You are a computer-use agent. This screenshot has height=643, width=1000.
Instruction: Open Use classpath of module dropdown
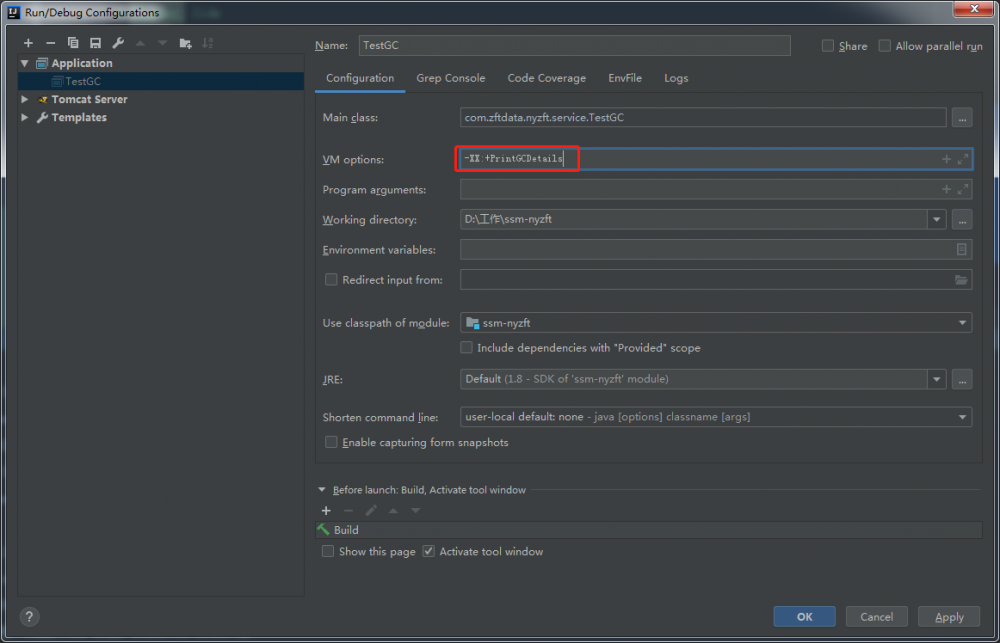click(x=716, y=323)
